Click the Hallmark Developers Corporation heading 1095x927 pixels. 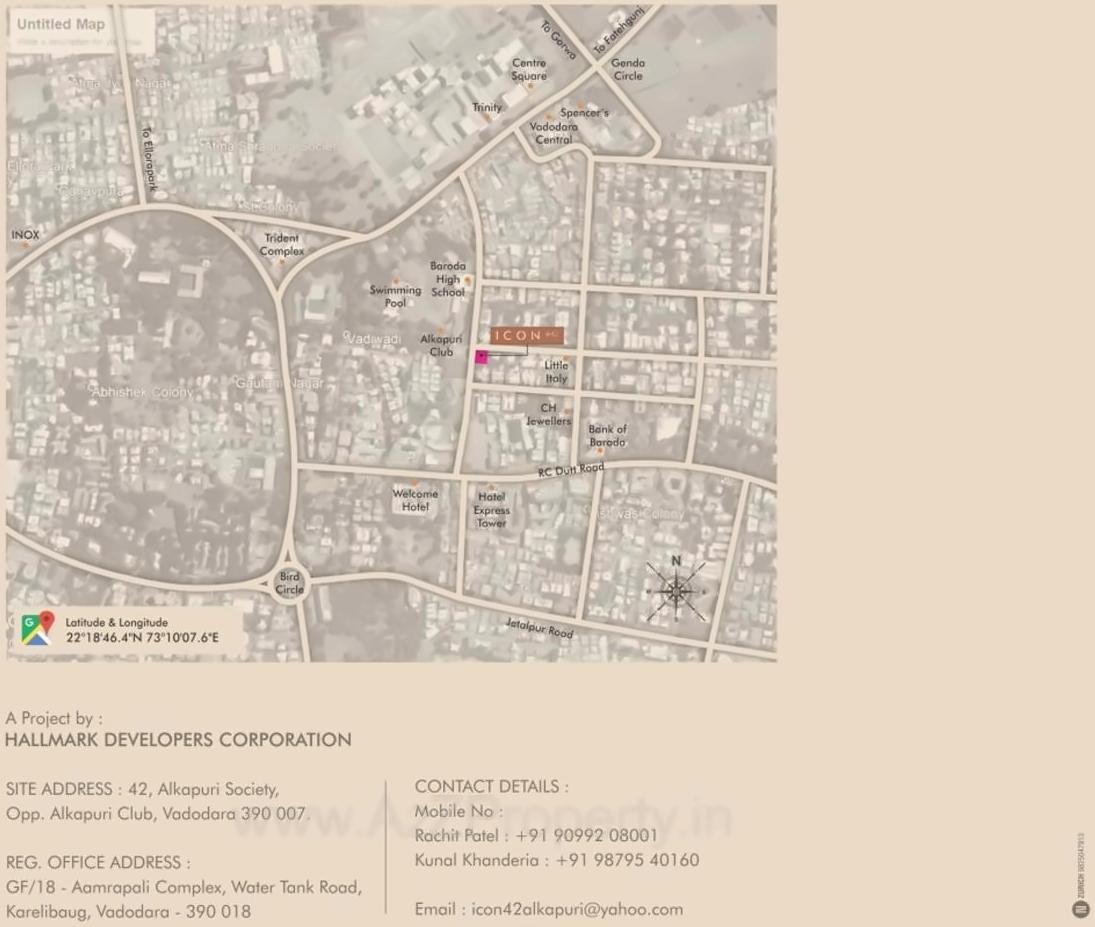click(178, 740)
